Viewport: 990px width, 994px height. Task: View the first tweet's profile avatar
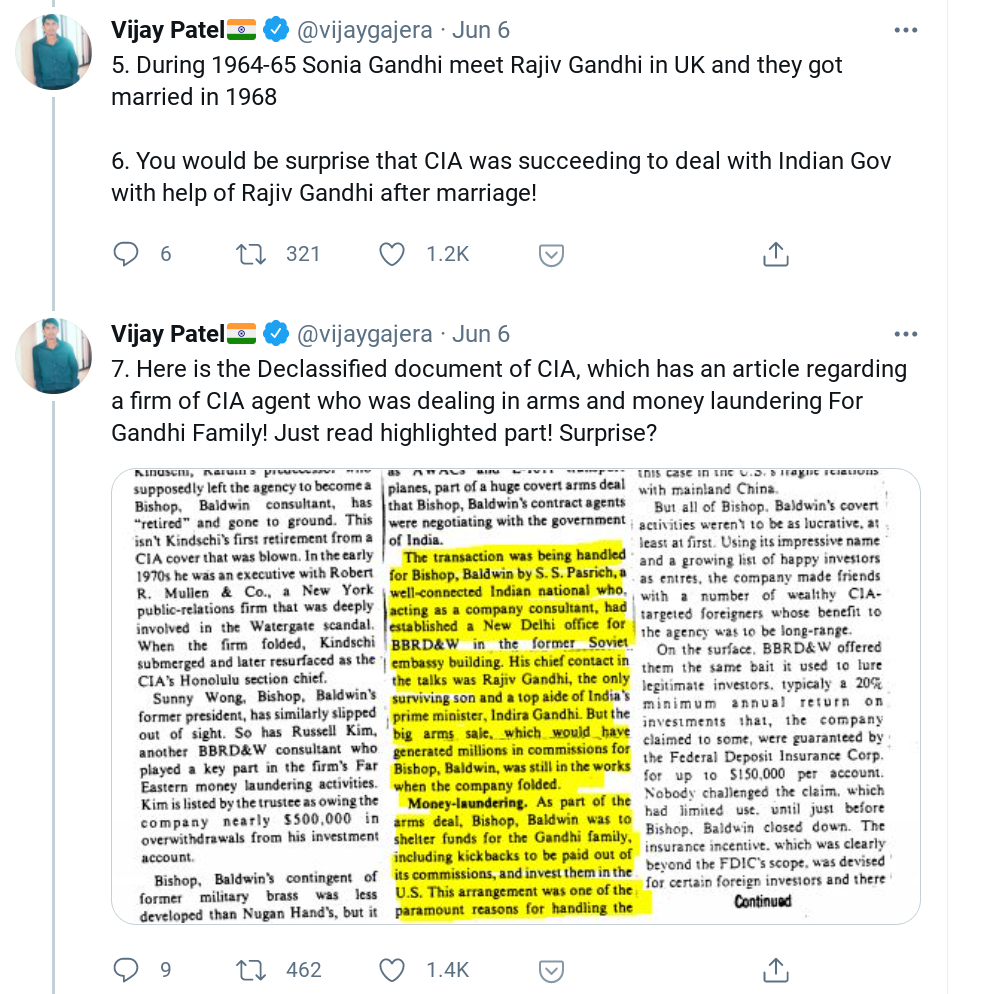[x=53, y=52]
